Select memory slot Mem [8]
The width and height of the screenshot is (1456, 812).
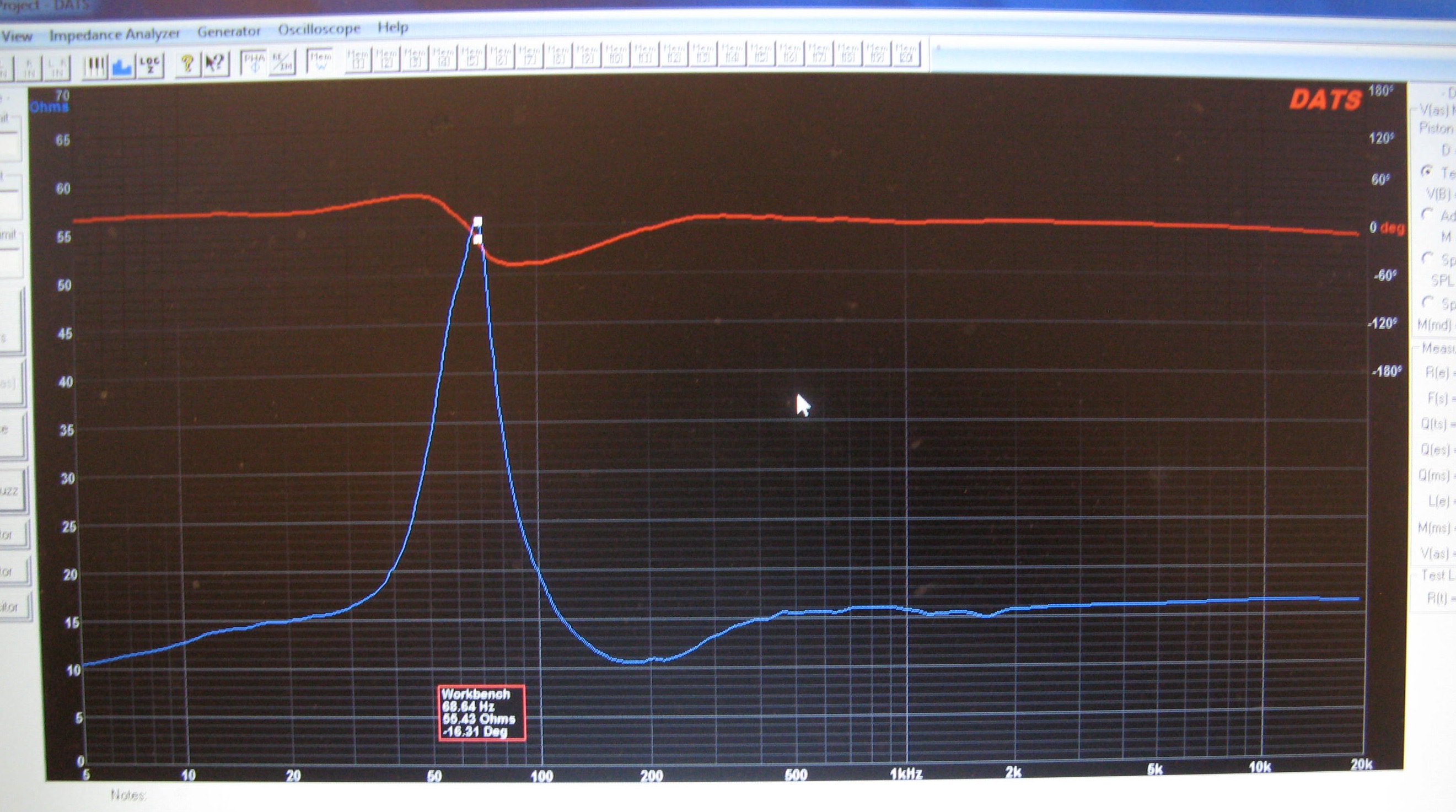coord(559,56)
